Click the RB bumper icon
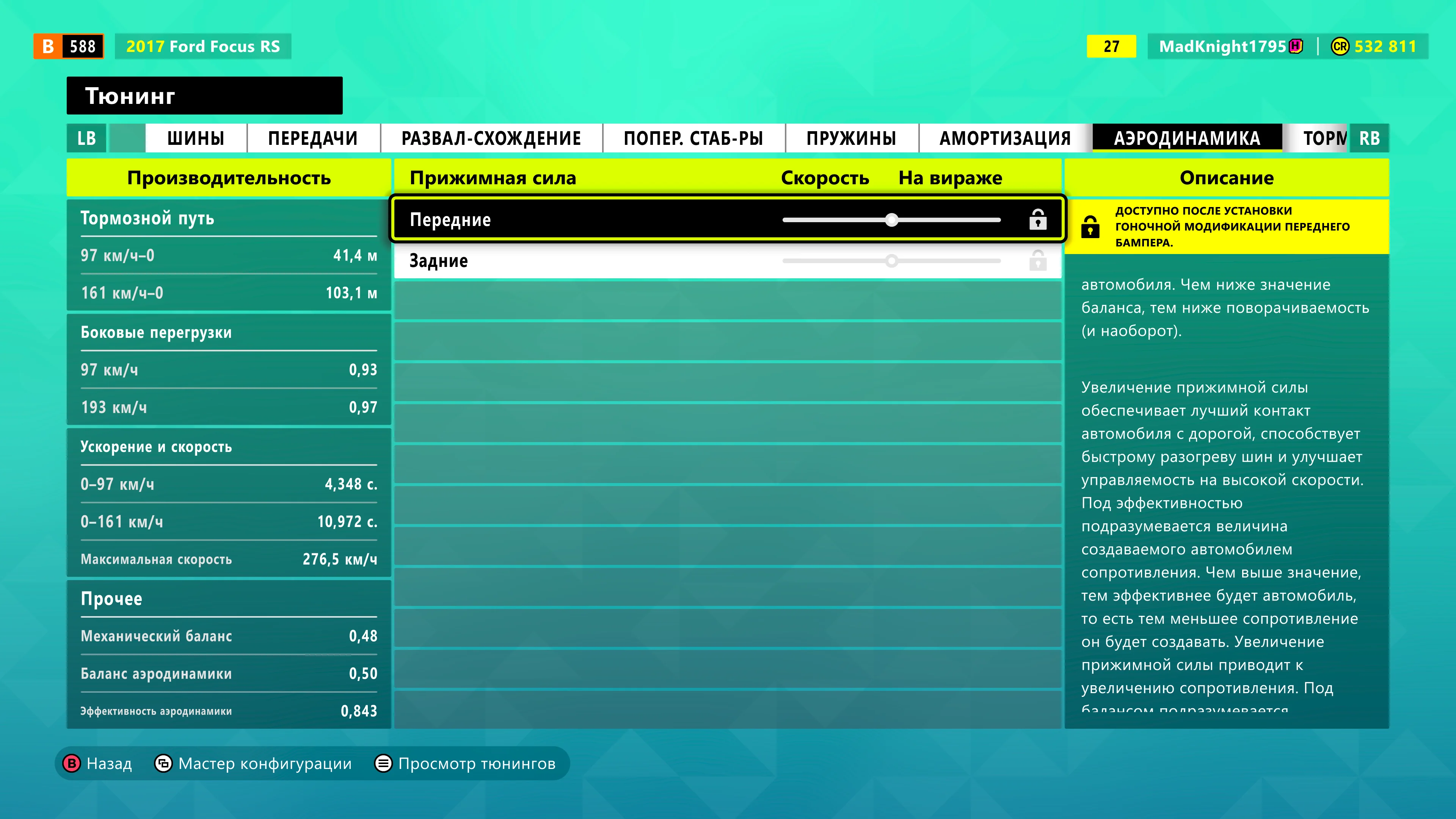Screen dimensions: 1456x819 tap(1369, 138)
